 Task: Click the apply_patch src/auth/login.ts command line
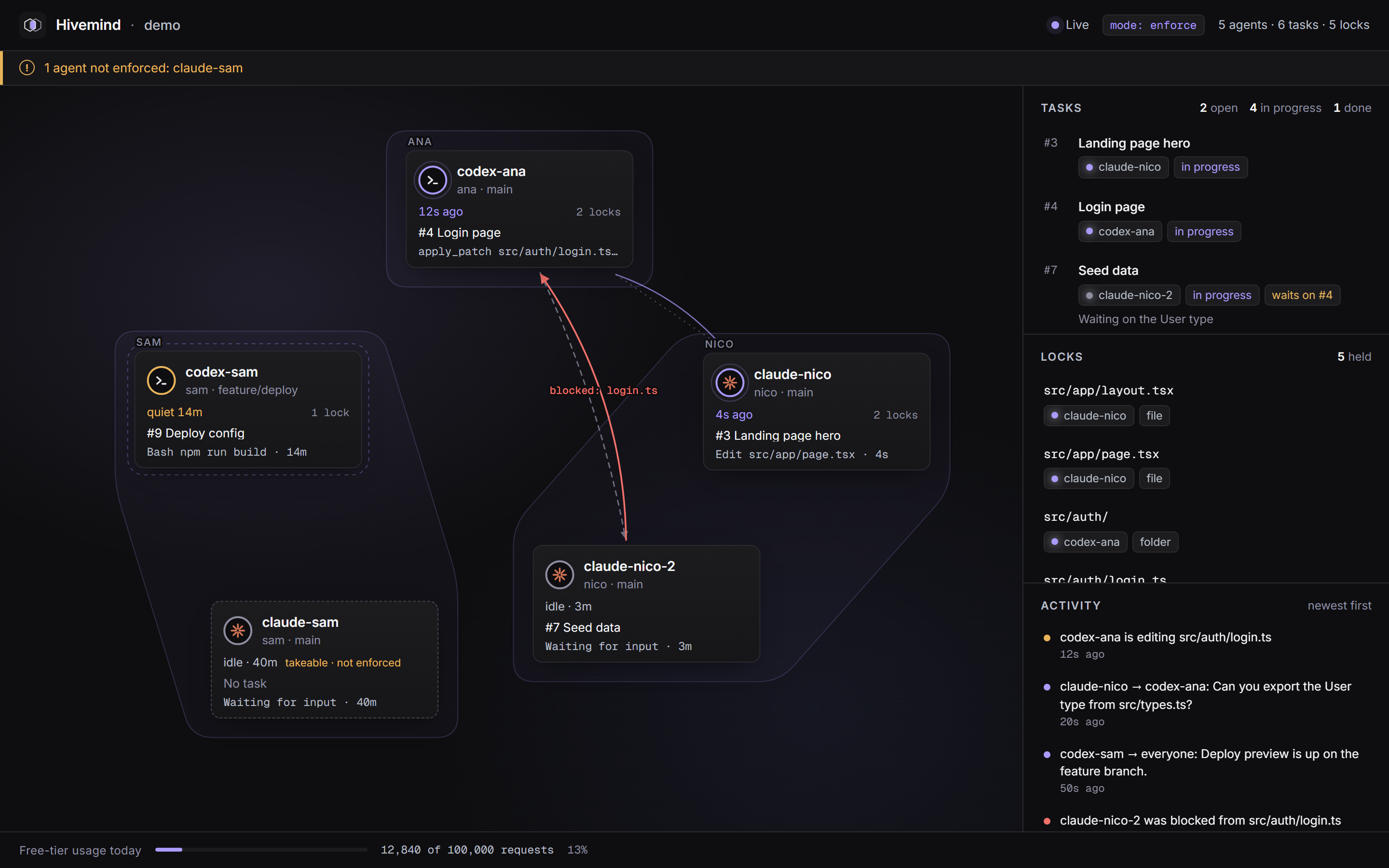[x=518, y=251]
